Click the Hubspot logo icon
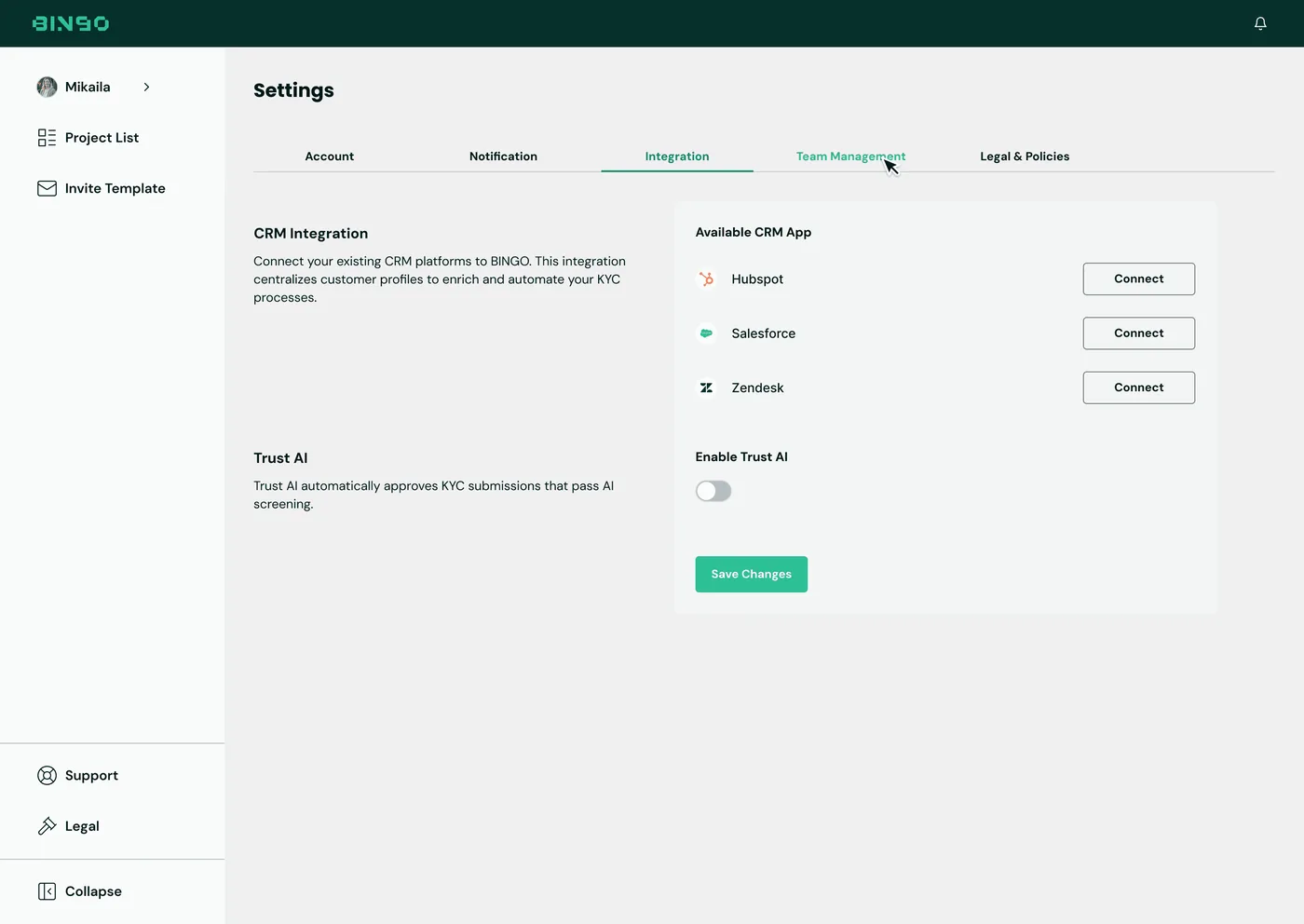This screenshot has height=924, width=1304. [x=707, y=279]
